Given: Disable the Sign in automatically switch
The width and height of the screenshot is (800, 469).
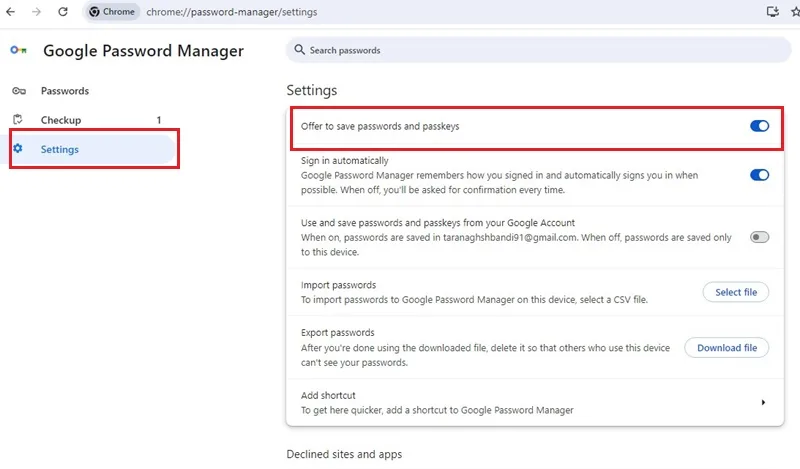Looking at the screenshot, I should tap(759, 175).
